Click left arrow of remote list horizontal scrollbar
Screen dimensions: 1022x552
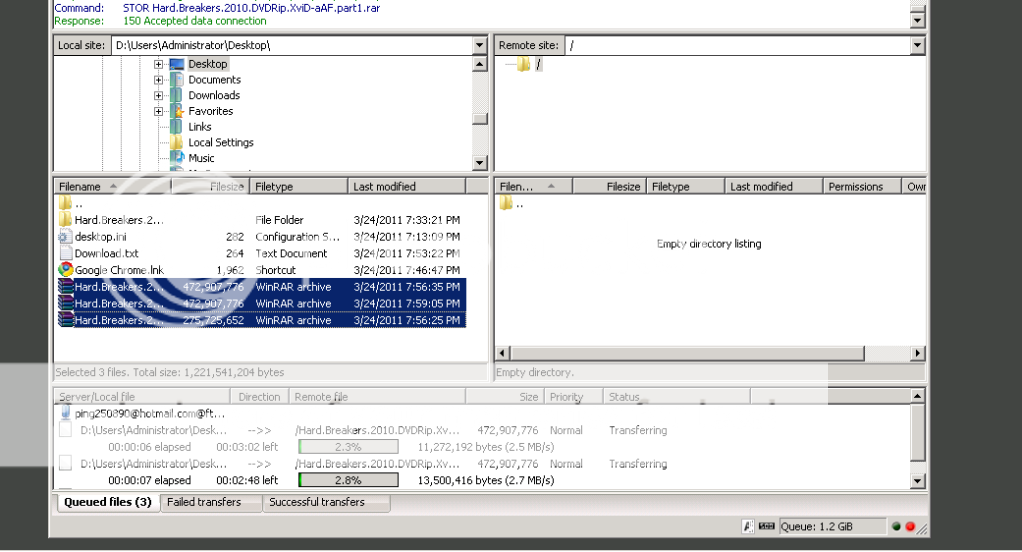tap(503, 353)
